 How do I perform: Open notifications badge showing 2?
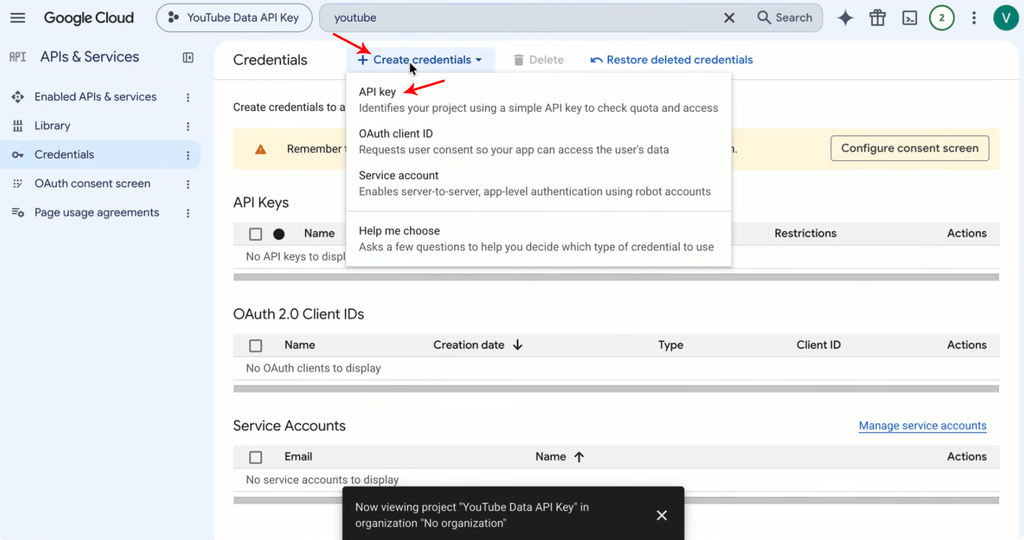(x=942, y=18)
